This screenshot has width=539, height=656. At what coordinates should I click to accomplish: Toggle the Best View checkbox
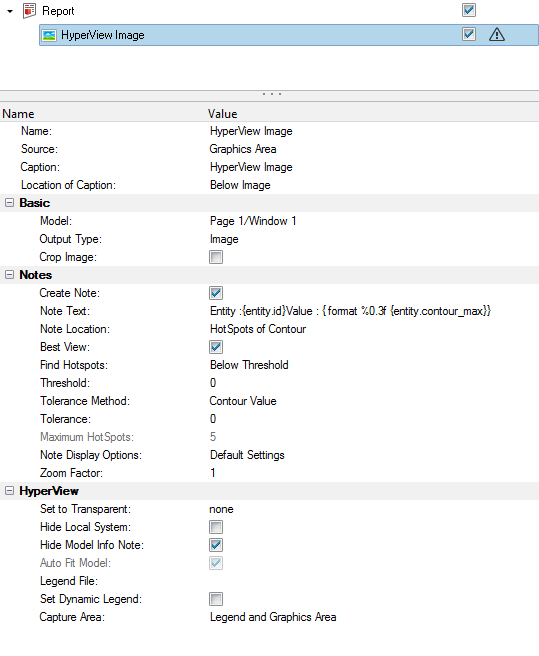(x=216, y=347)
